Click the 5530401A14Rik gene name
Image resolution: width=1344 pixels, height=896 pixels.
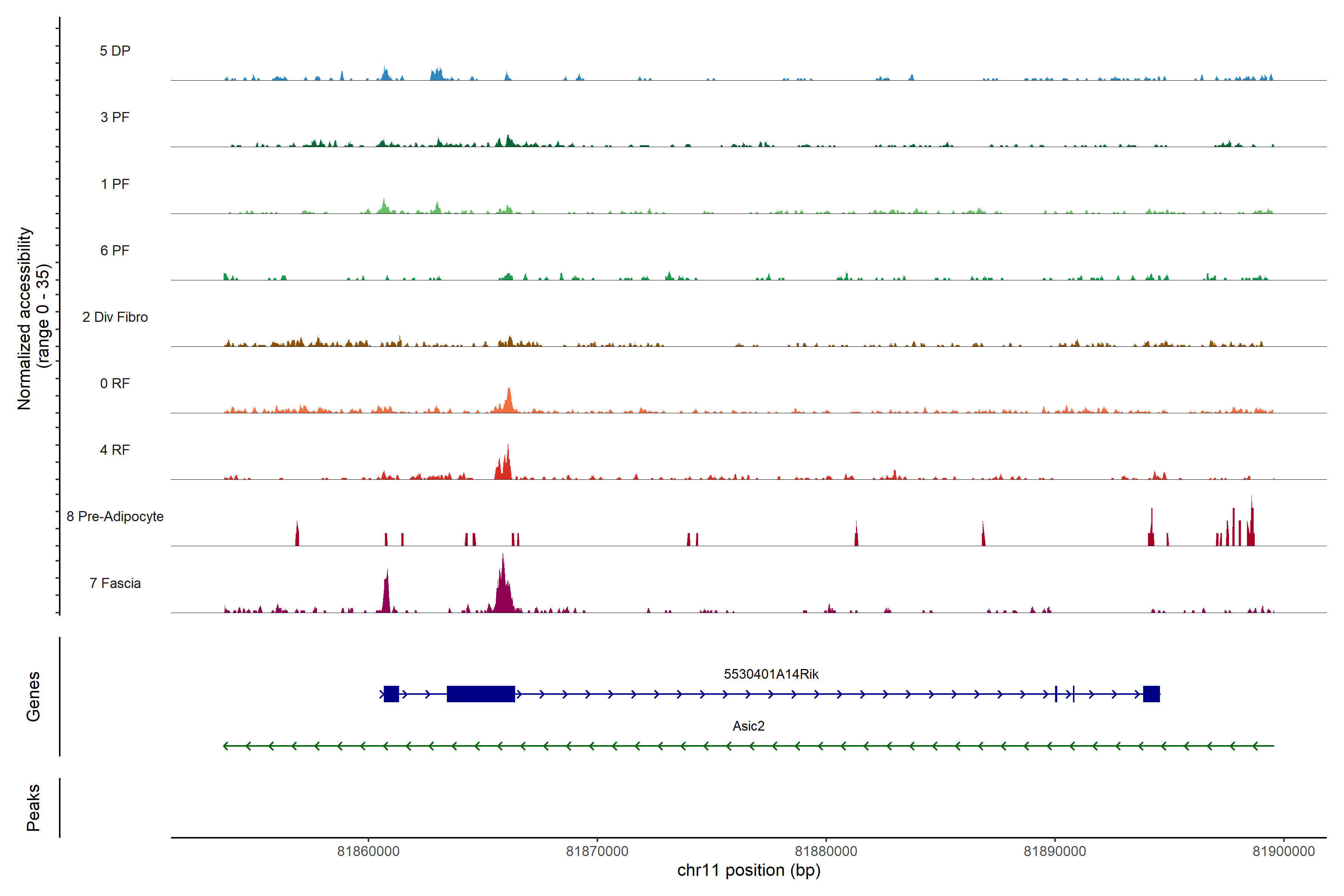[x=771, y=674]
